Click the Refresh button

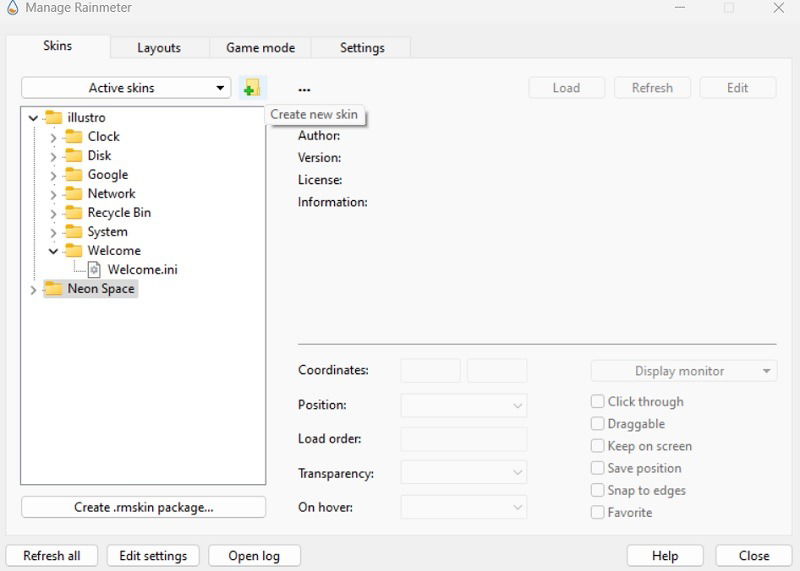click(x=652, y=88)
